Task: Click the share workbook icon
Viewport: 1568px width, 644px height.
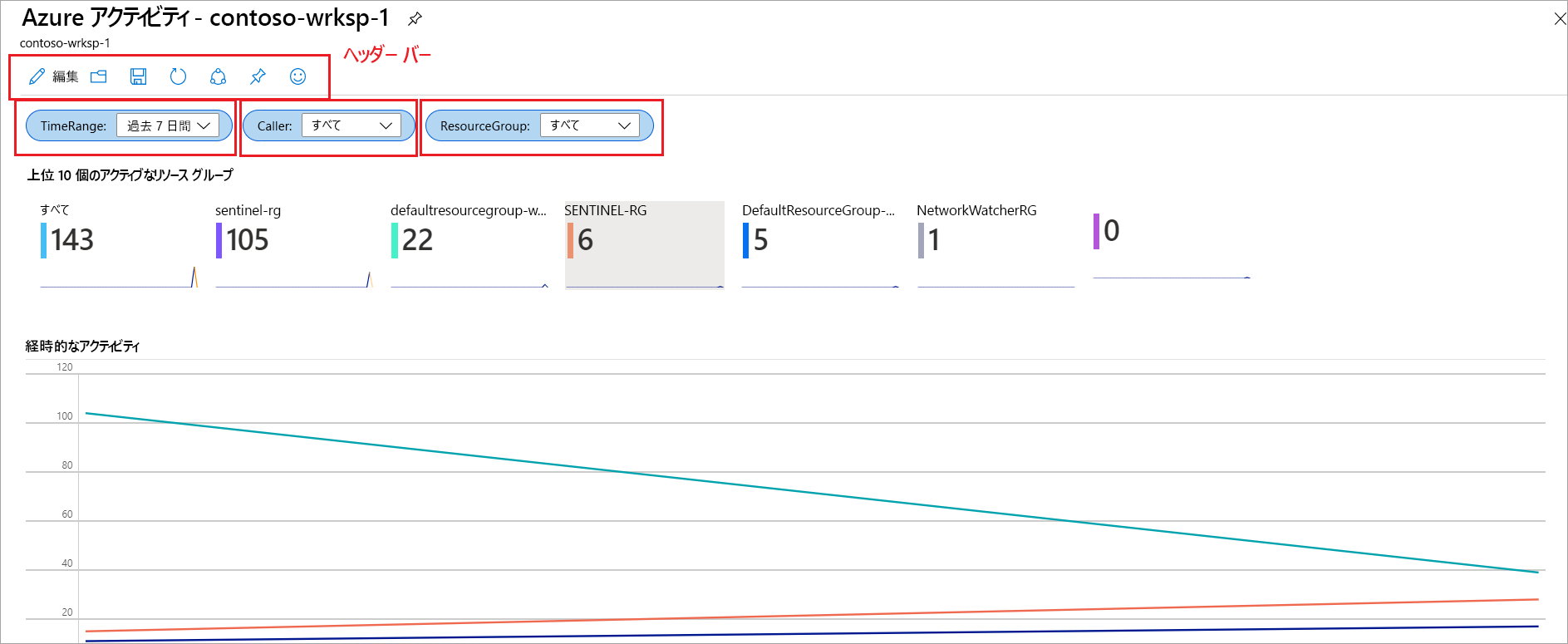Action: [x=218, y=76]
